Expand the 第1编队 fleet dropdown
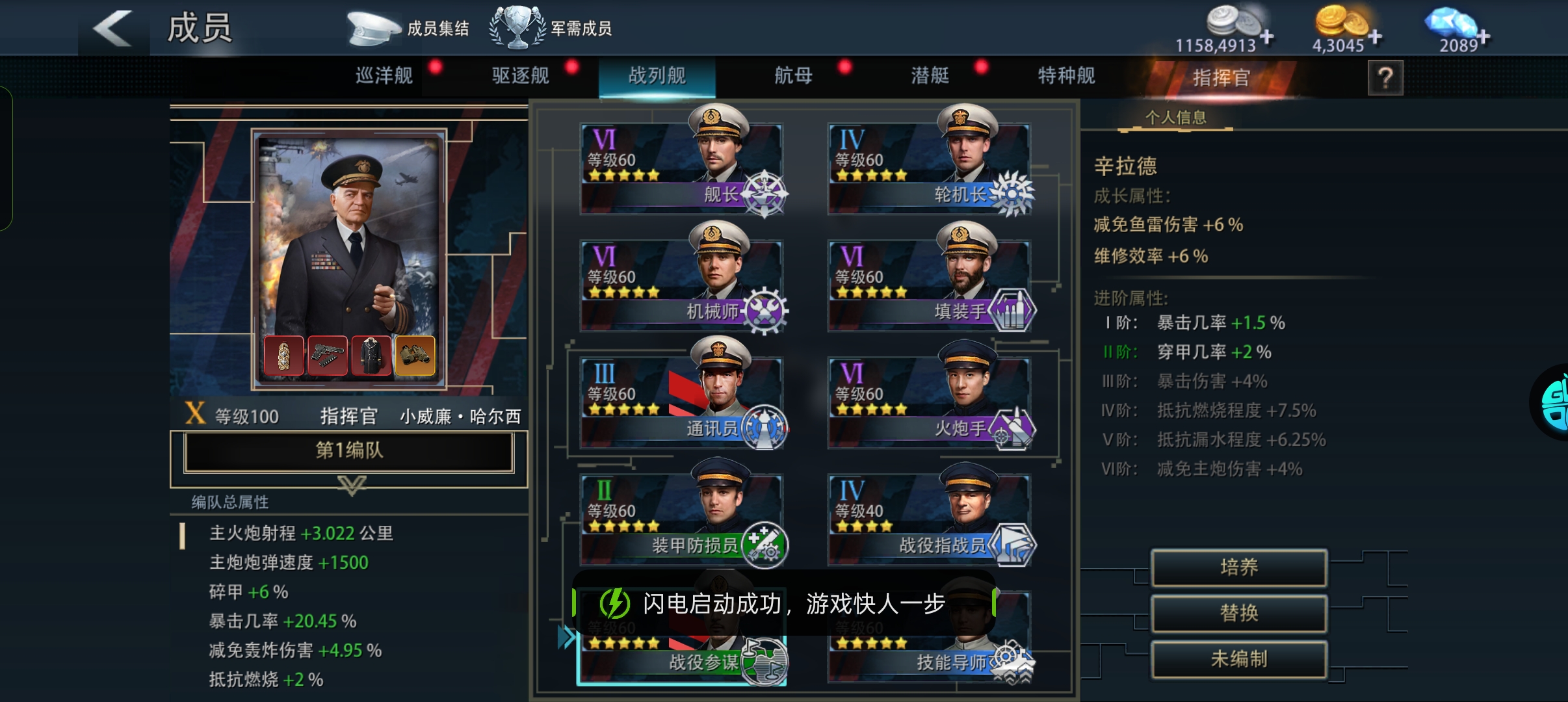Screen dimensions: 1568x702 pyautogui.click(x=349, y=450)
